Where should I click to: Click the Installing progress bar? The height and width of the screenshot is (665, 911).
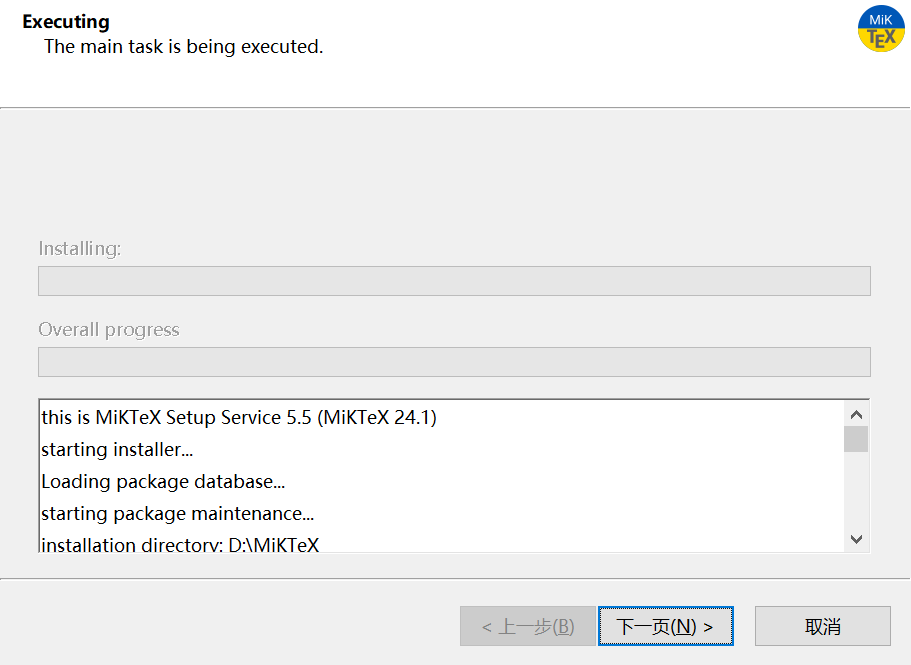[454, 281]
